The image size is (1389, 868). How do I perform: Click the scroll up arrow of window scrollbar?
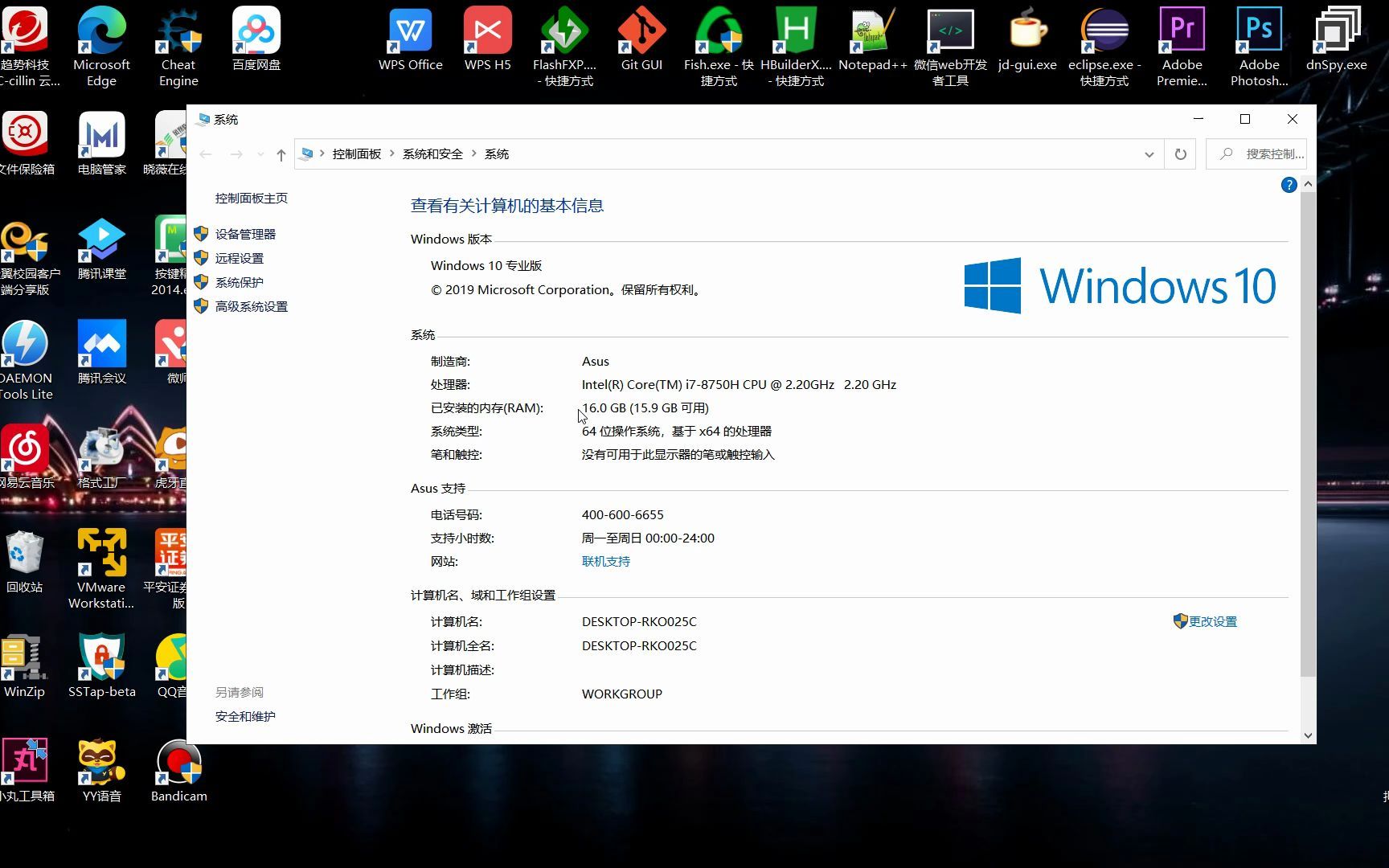pos(1308,184)
